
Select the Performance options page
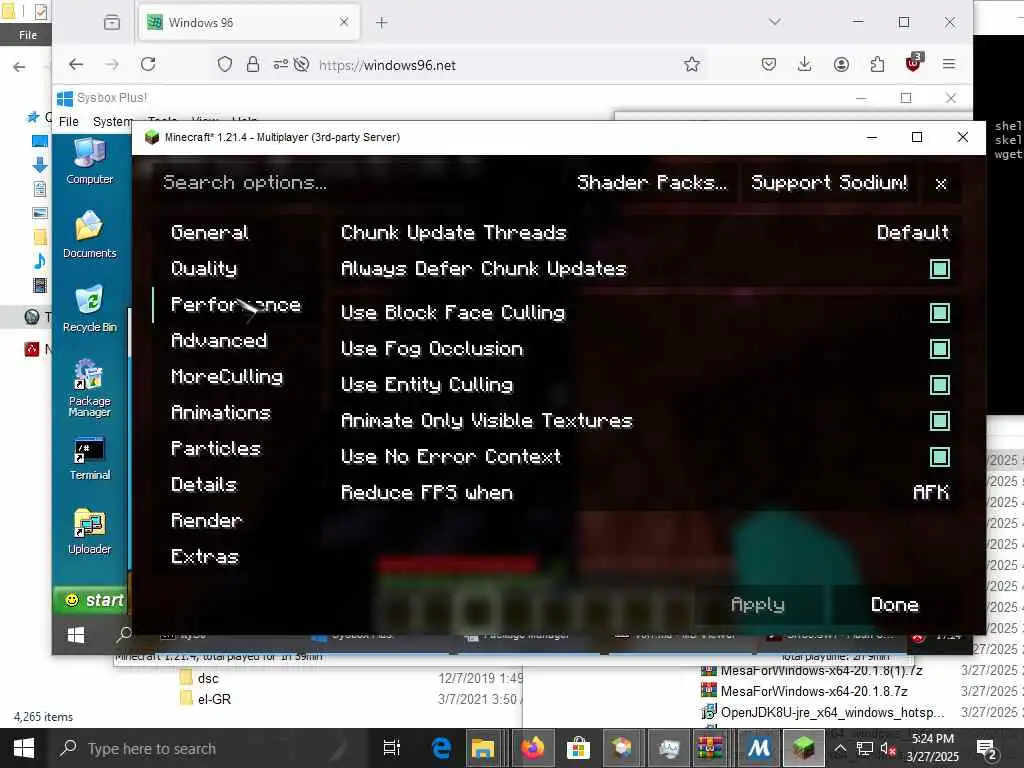236,305
